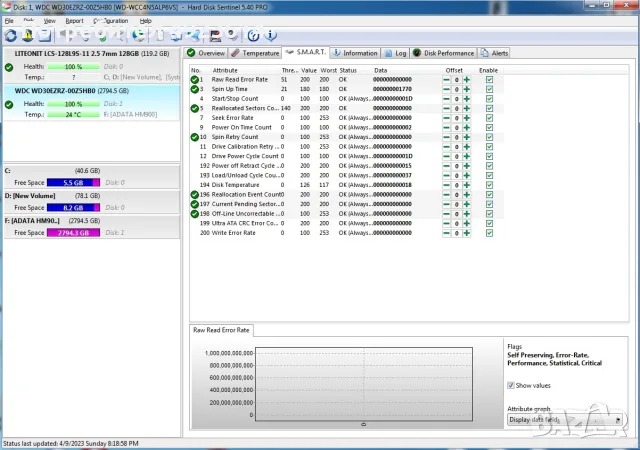Switch to the Overview tab
Screen dimensions: 640x450
tap(206, 53)
